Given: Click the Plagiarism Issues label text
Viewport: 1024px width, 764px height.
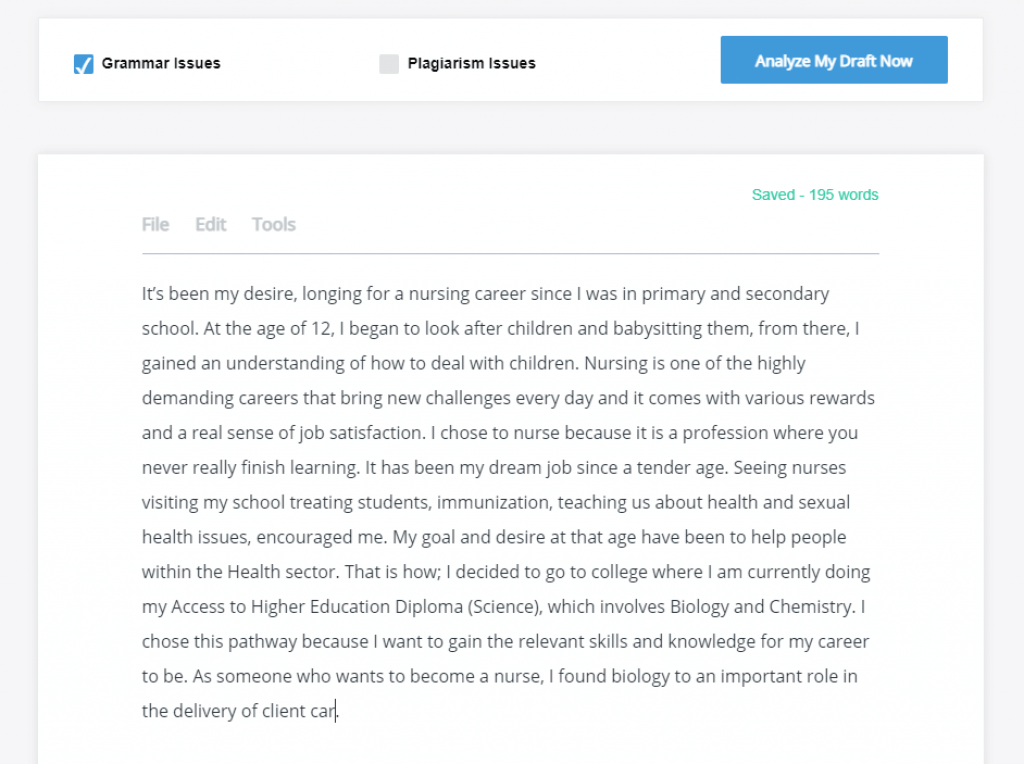Looking at the screenshot, I should [471, 63].
